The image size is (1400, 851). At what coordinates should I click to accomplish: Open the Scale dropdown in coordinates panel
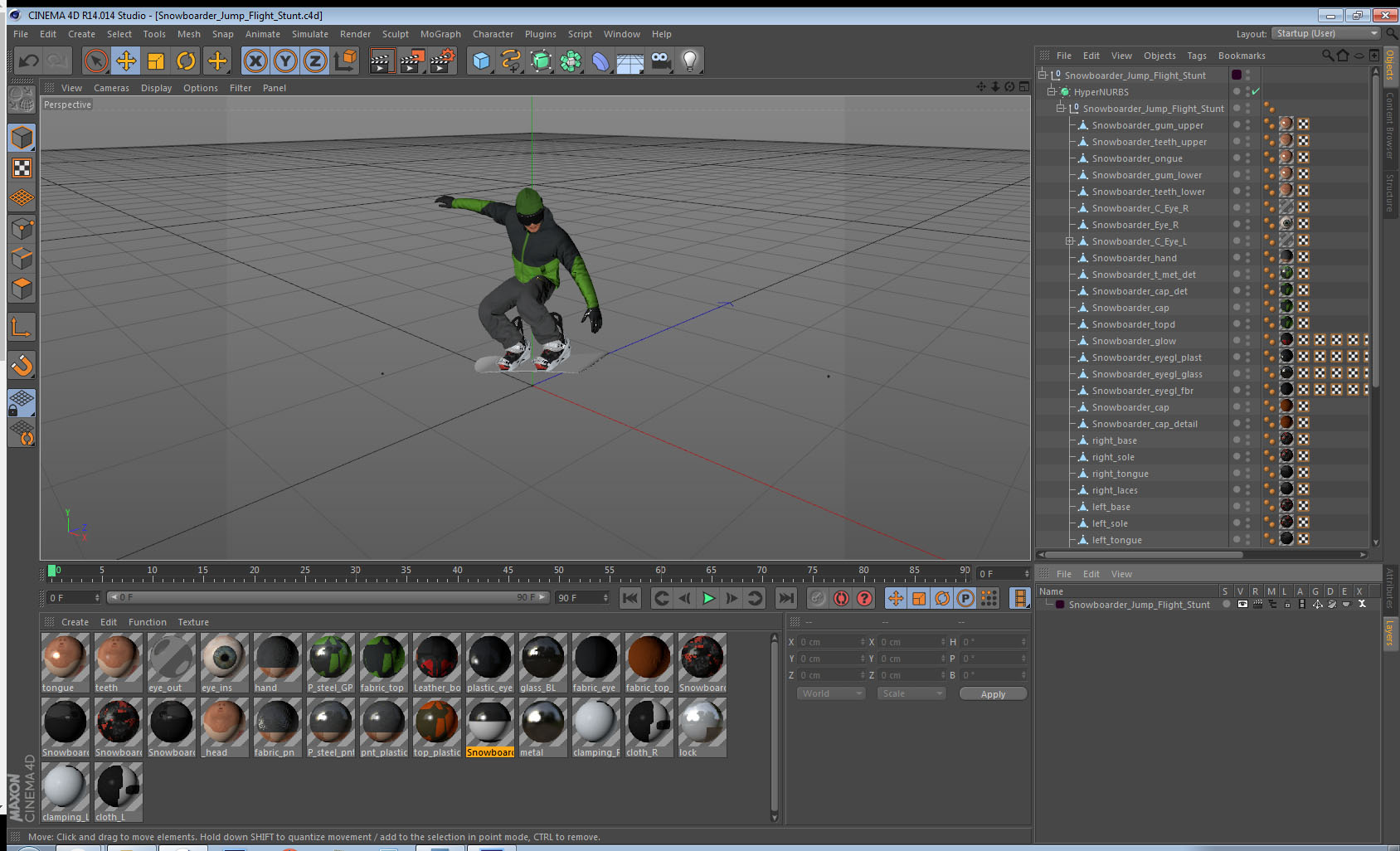911,693
